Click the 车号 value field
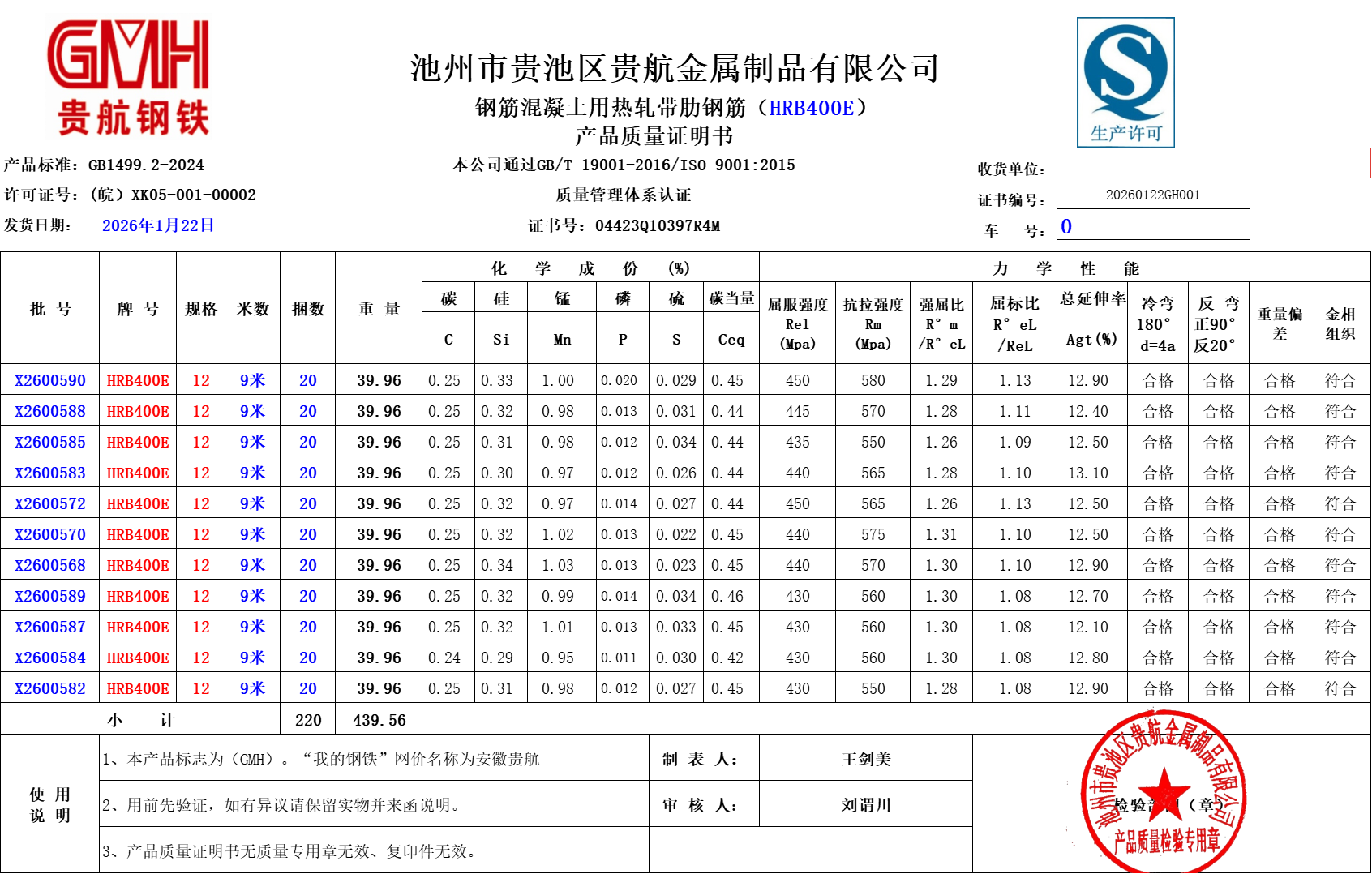Image resolution: width=1372 pixels, height=874 pixels. click(x=1152, y=227)
